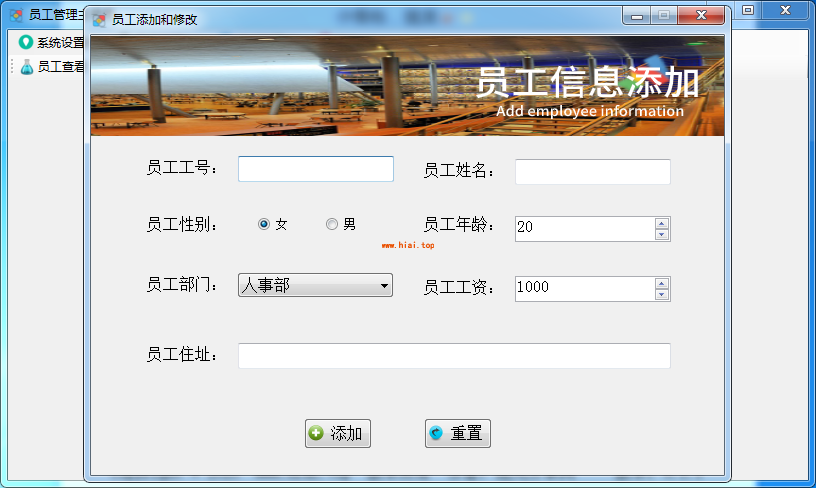Click the green location icon beside 系统设置
Viewport: 816px width, 488px height.
coord(26,42)
